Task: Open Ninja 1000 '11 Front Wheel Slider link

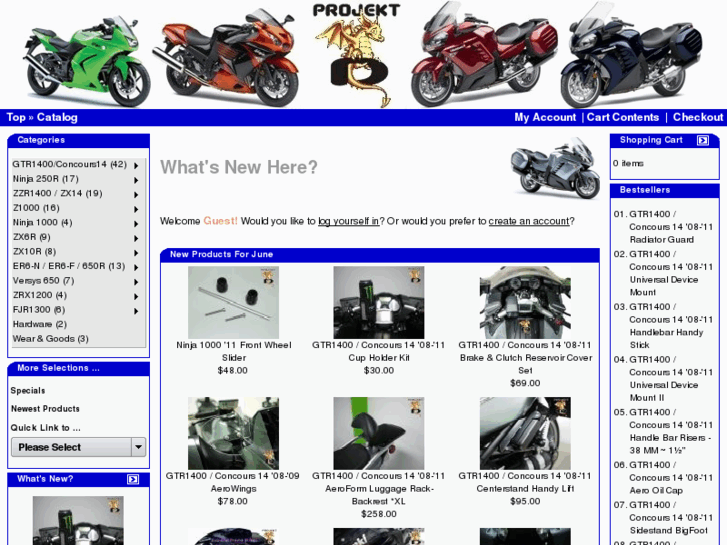Action: (234, 351)
